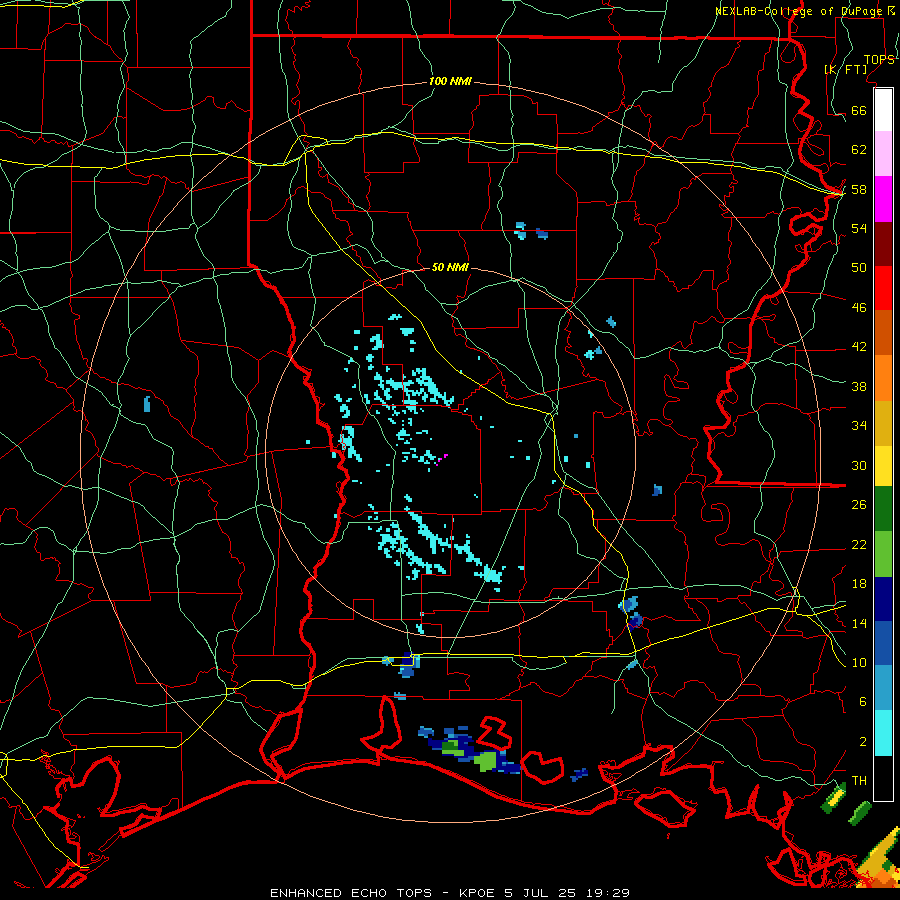Click the '5 JUL 25' date stamp
Screen dimensions: 900x900
(x=542, y=893)
